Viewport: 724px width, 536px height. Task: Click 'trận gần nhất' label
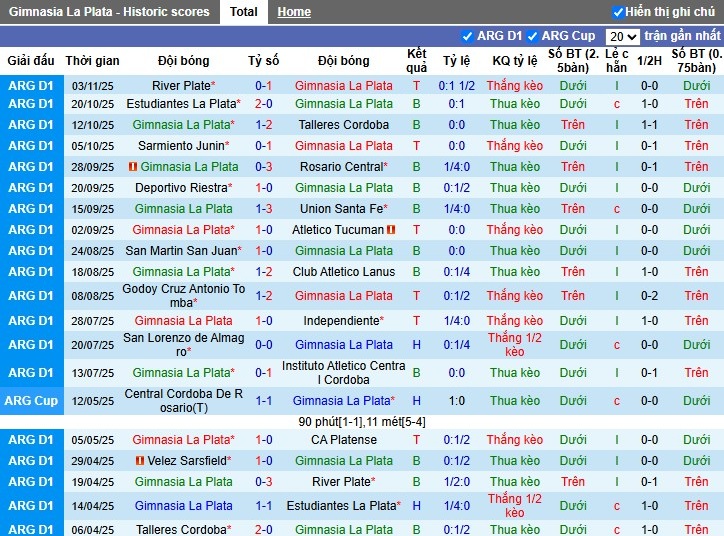click(x=682, y=36)
